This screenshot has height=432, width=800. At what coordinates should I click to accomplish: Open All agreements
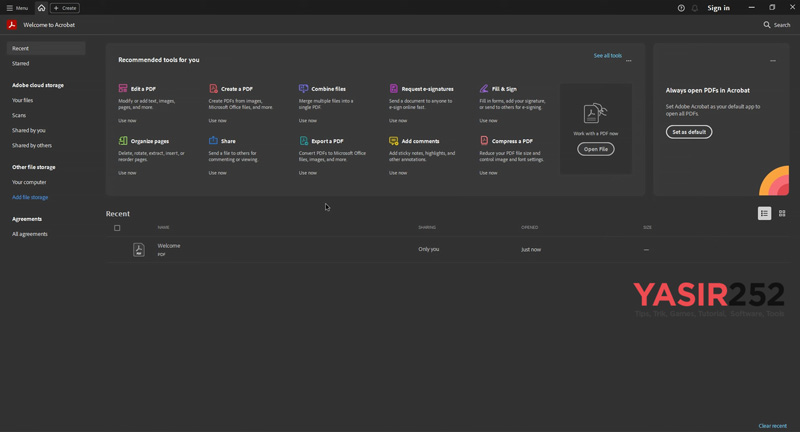[x=30, y=234]
